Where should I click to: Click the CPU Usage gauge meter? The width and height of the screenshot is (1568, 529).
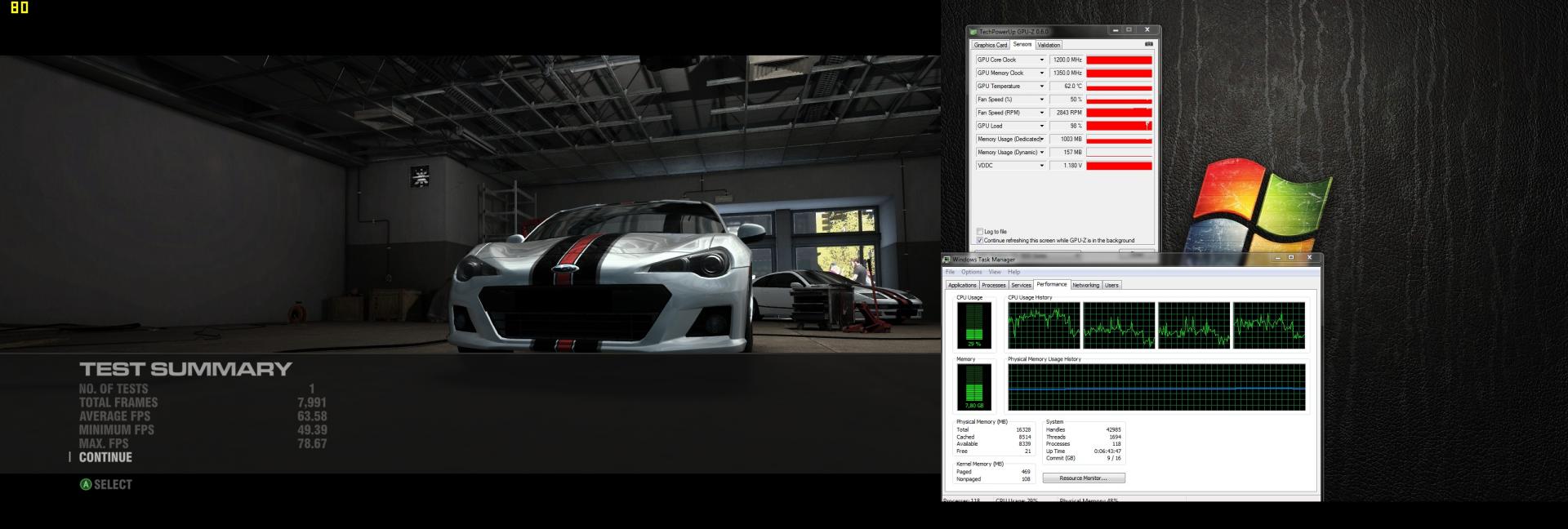coord(973,325)
